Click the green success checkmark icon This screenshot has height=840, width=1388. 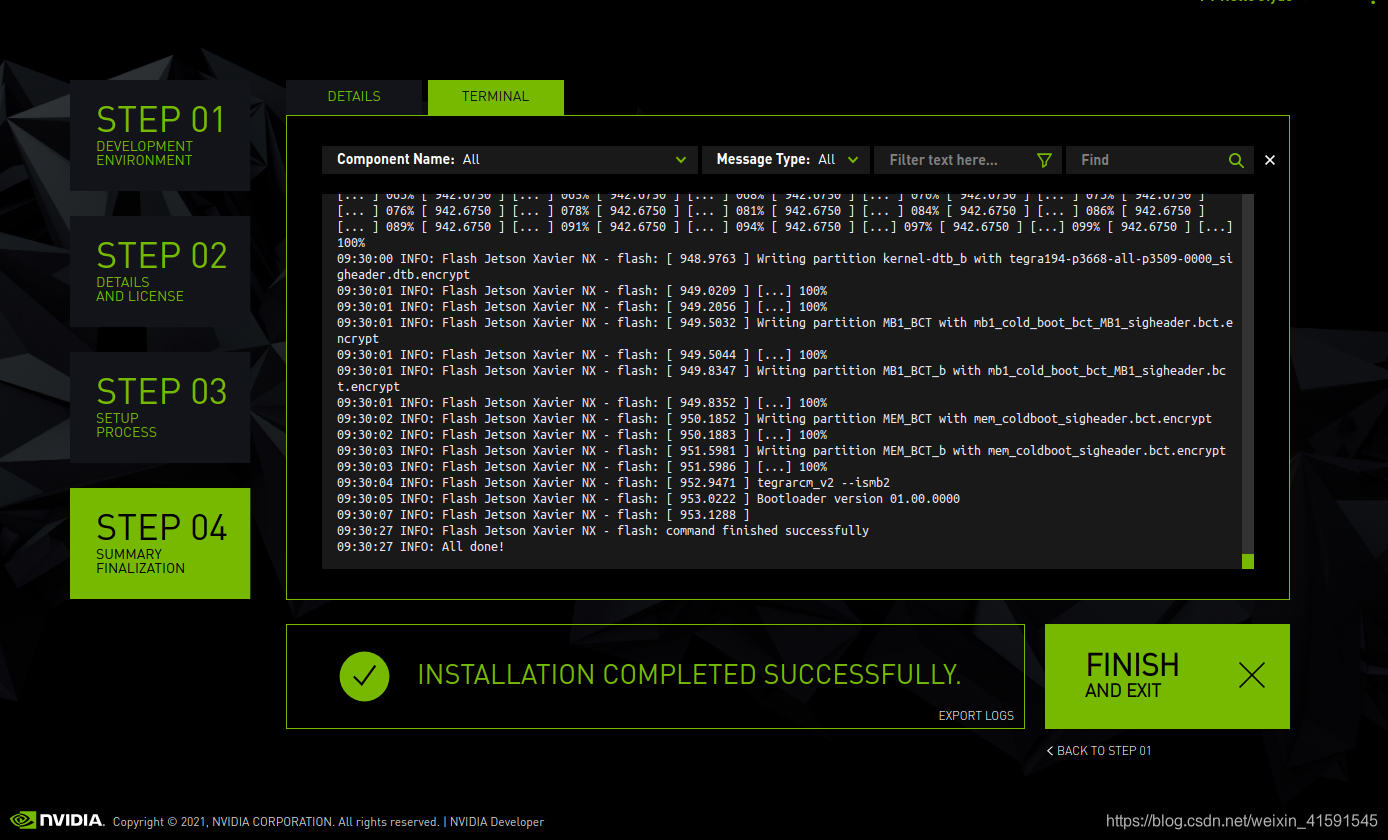[365, 676]
